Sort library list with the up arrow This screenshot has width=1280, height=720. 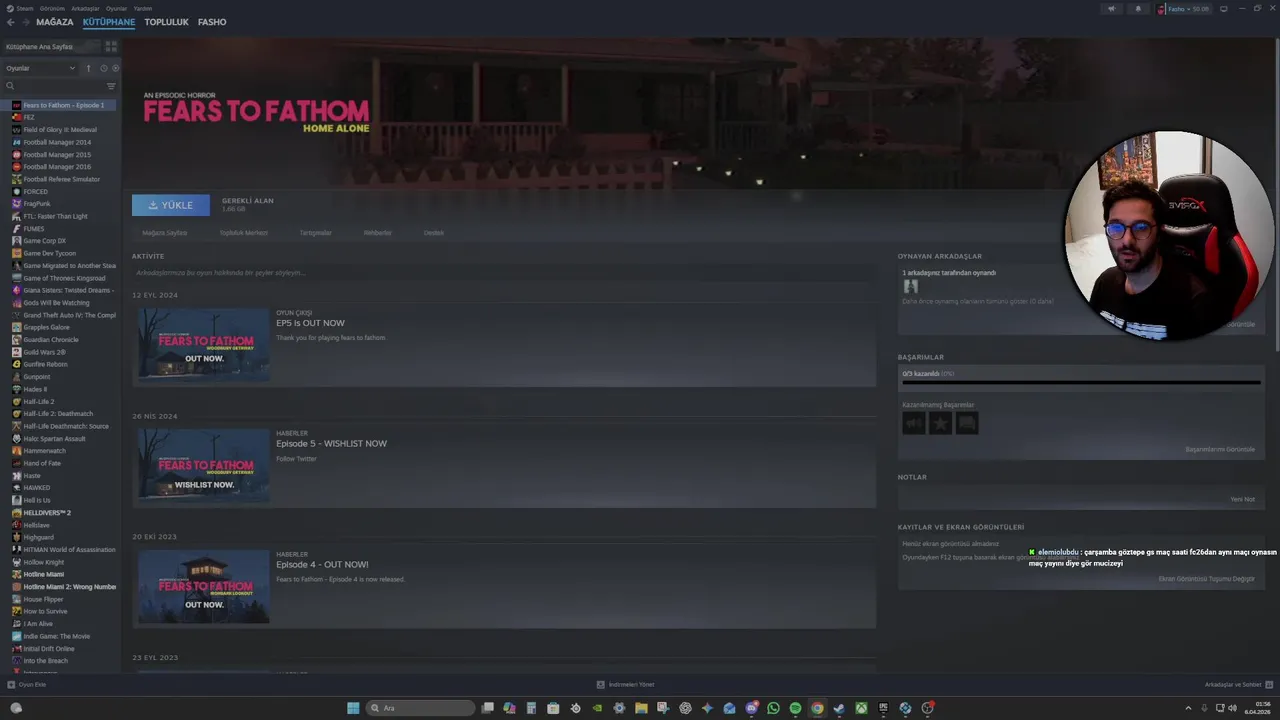pyautogui.click(x=88, y=68)
